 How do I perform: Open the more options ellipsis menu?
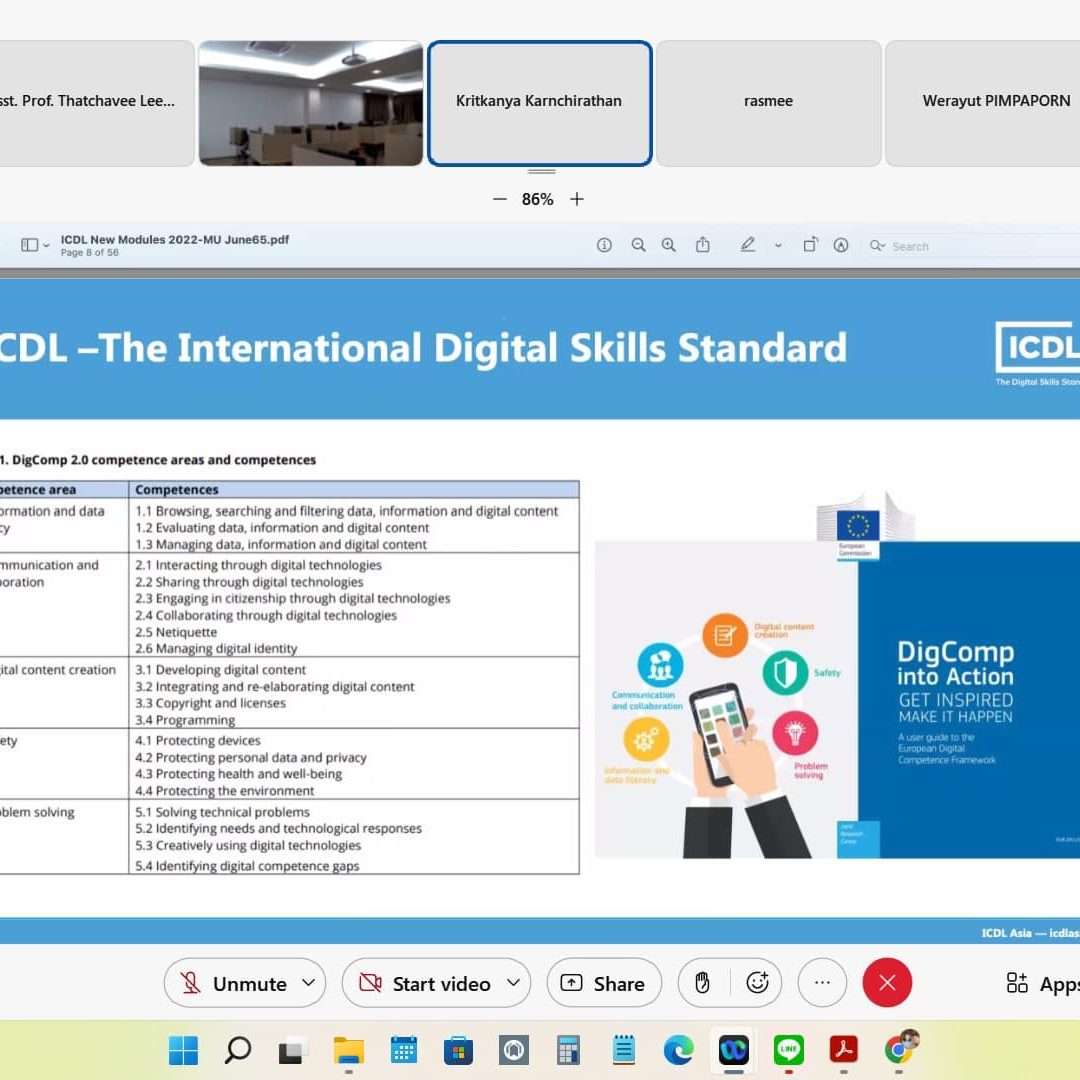tap(822, 983)
